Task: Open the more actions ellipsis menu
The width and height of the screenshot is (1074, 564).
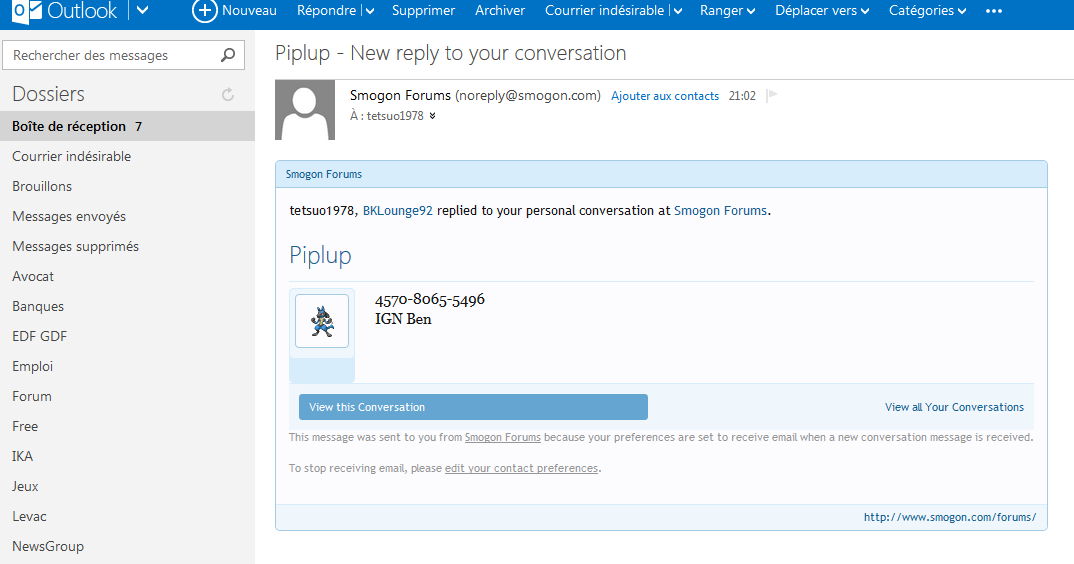Action: 993,11
